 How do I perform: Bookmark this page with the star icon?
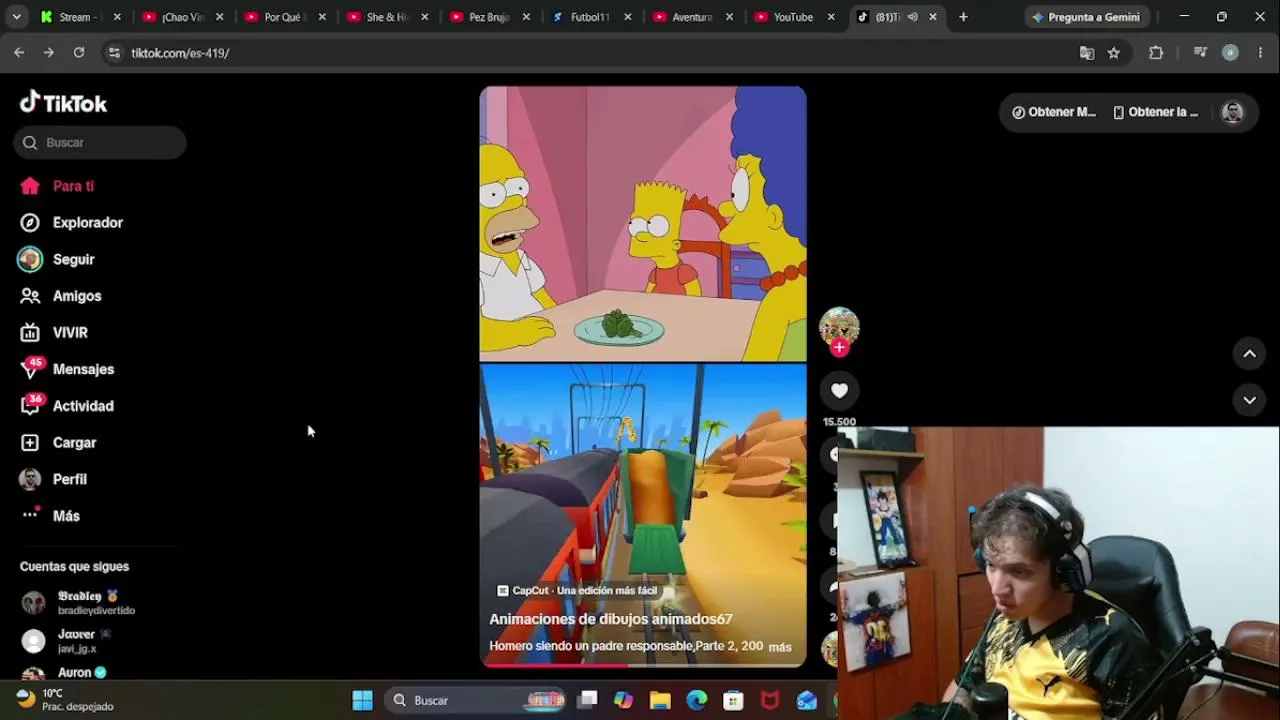click(x=1114, y=53)
